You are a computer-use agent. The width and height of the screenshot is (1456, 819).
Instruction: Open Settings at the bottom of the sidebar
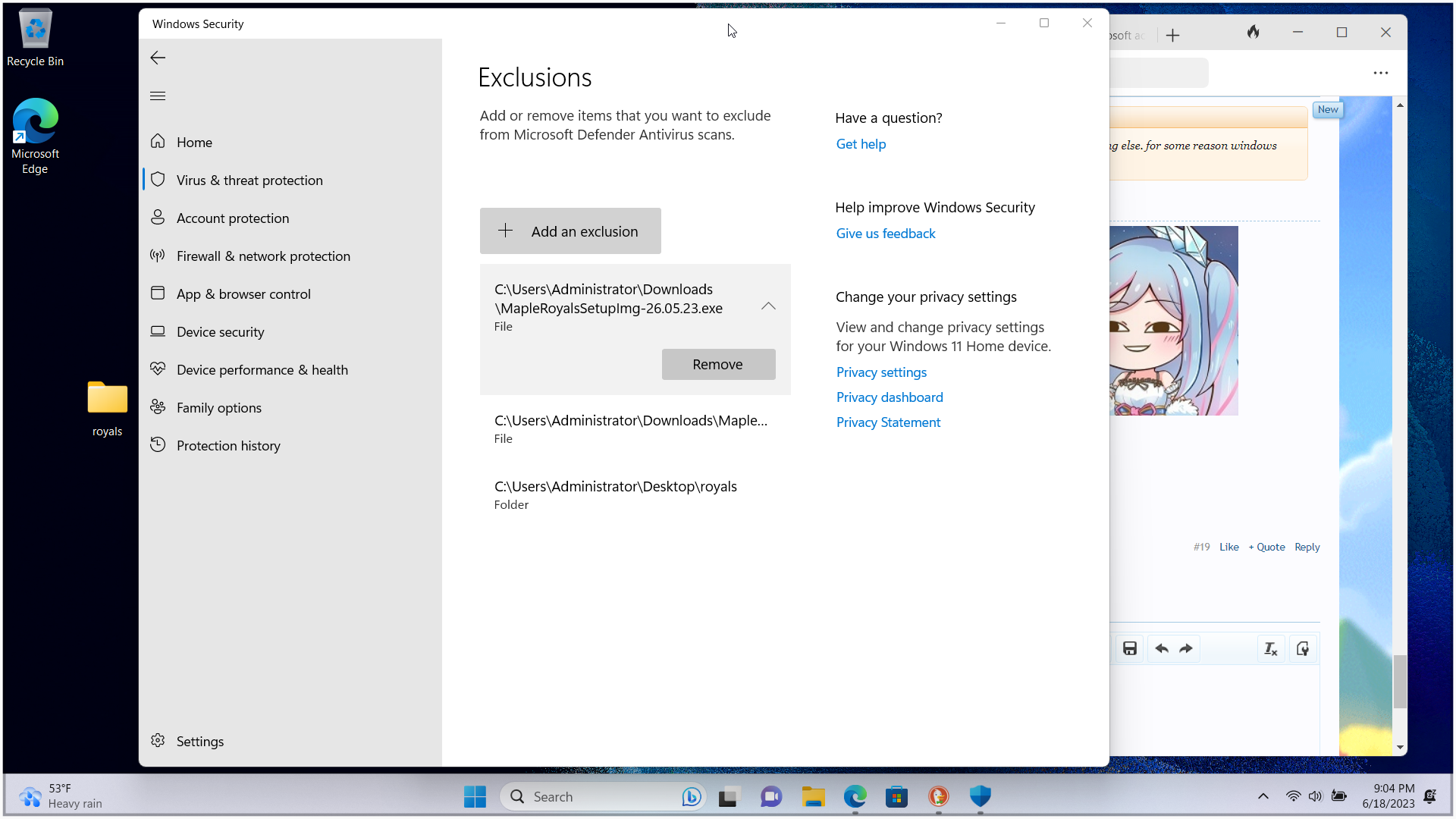tap(199, 742)
